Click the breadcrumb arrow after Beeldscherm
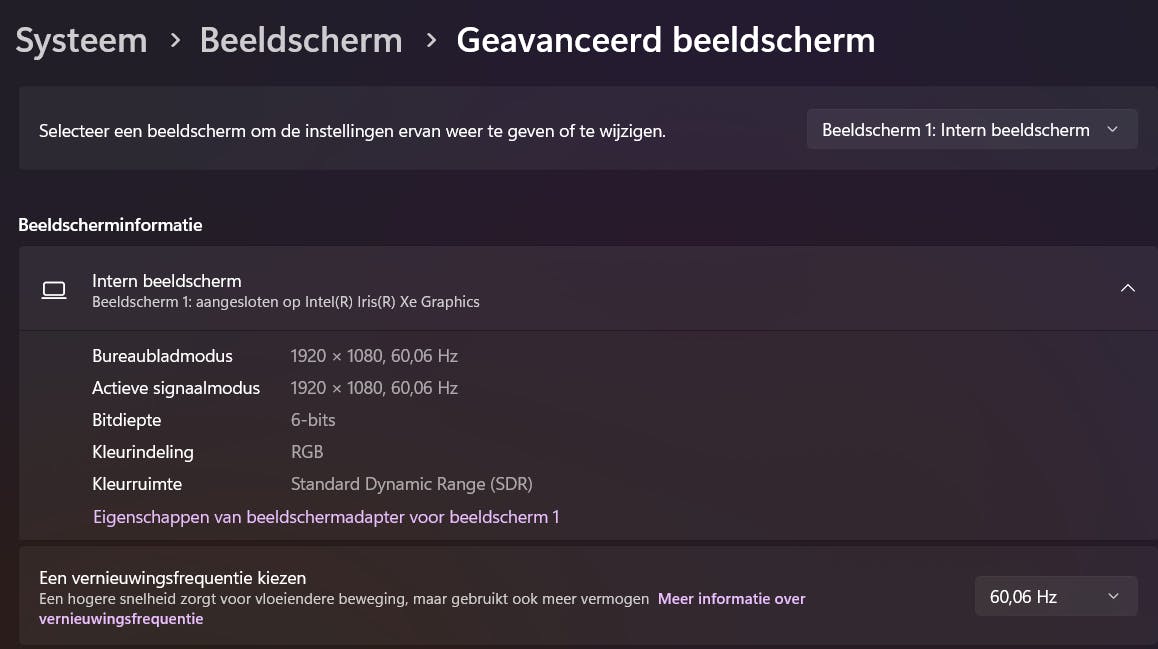Screen dimensions: 1158x649 (431, 41)
